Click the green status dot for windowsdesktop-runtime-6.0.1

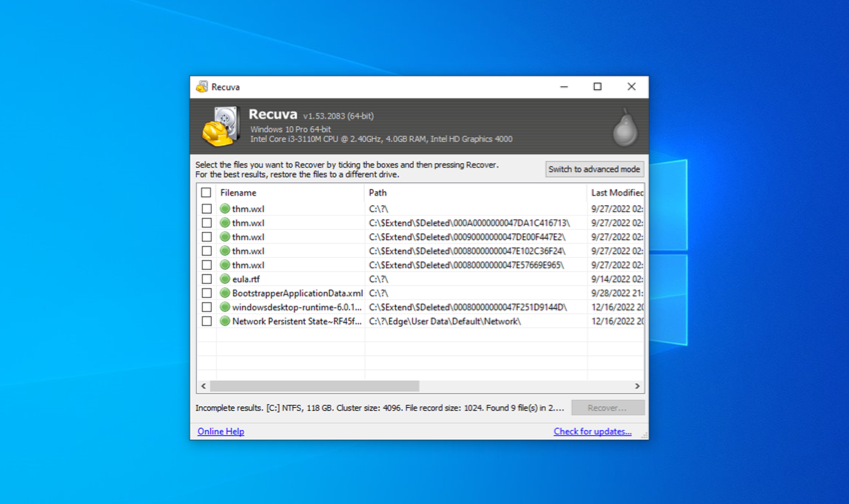225,307
